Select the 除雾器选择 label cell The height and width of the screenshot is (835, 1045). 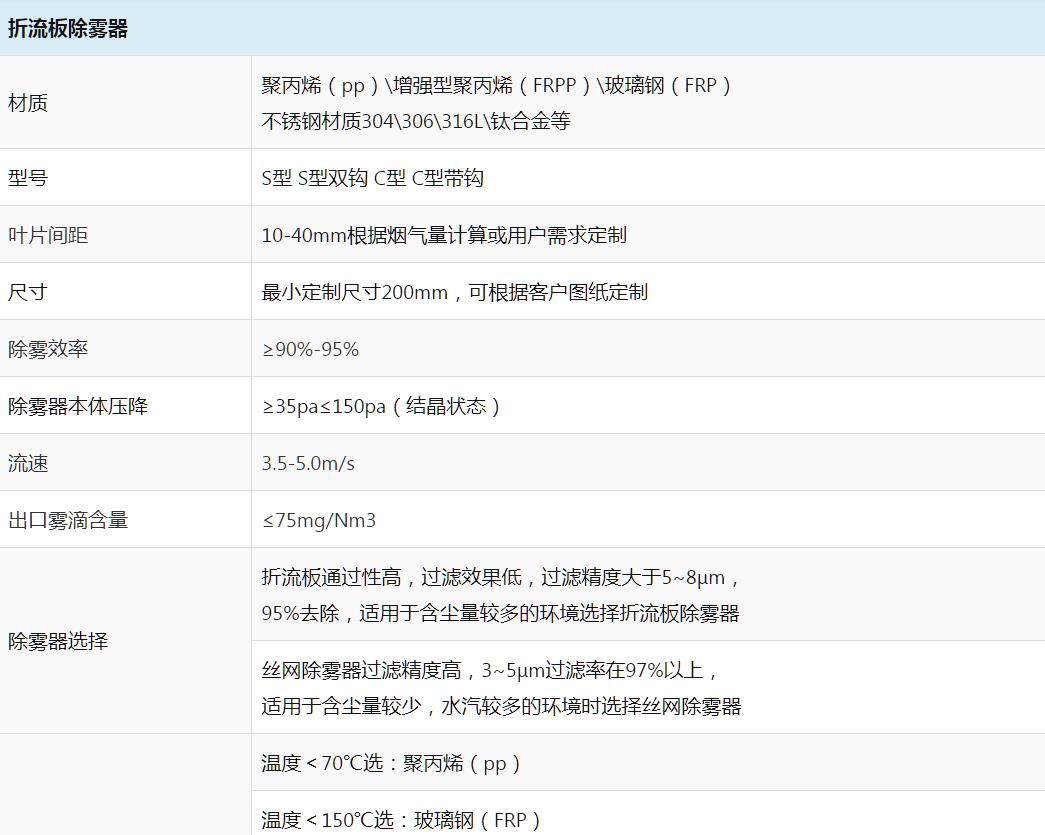click(x=58, y=641)
